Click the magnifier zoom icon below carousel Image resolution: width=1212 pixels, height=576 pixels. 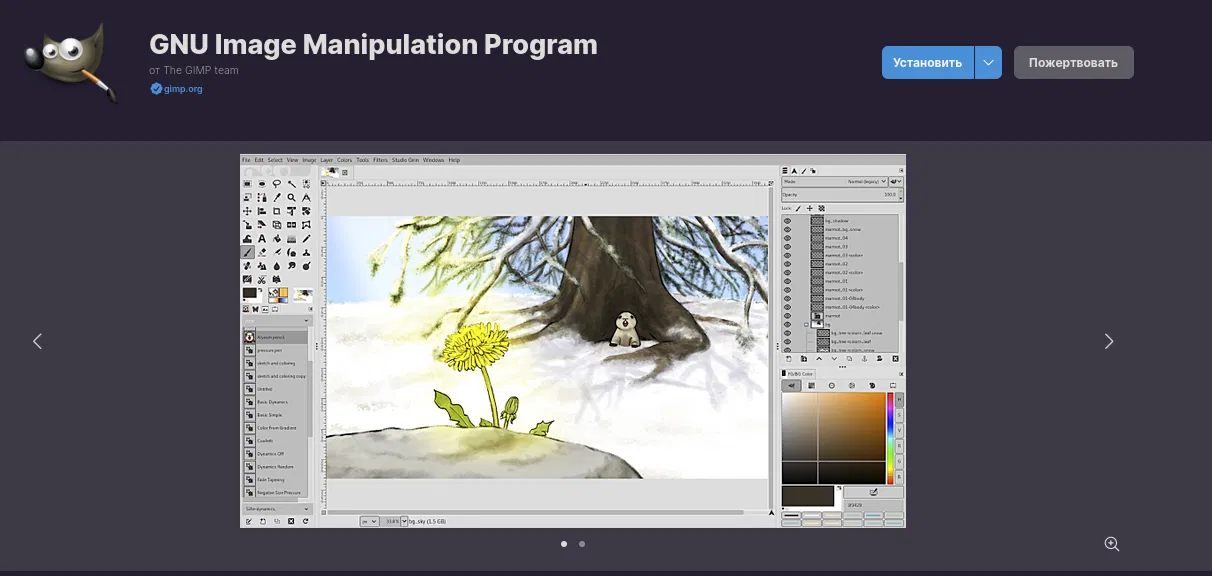pyautogui.click(x=1111, y=544)
